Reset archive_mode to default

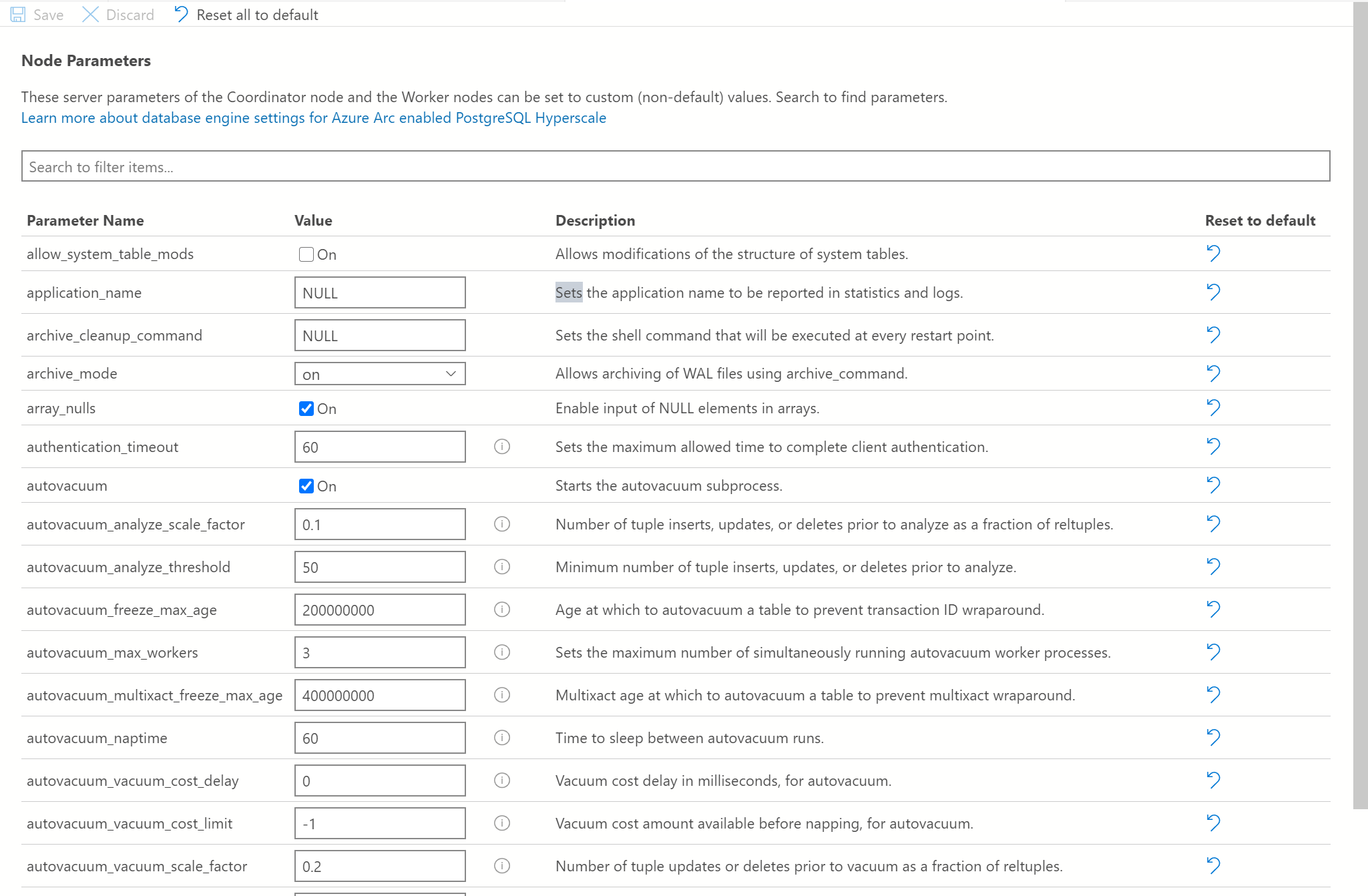coord(1213,373)
